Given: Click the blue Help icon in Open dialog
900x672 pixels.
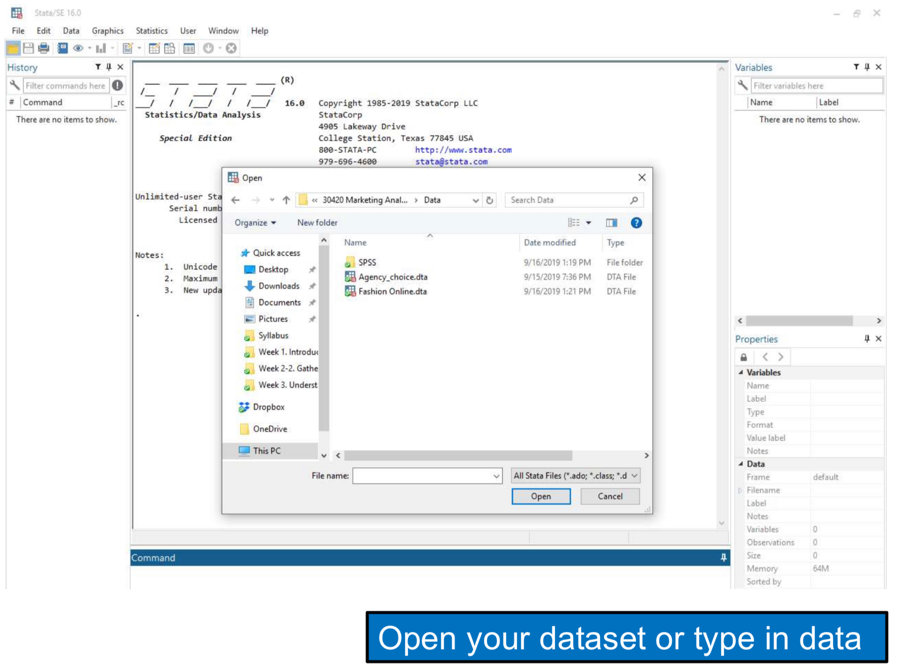Looking at the screenshot, I should pyautogui.click(x=636, y=223).
